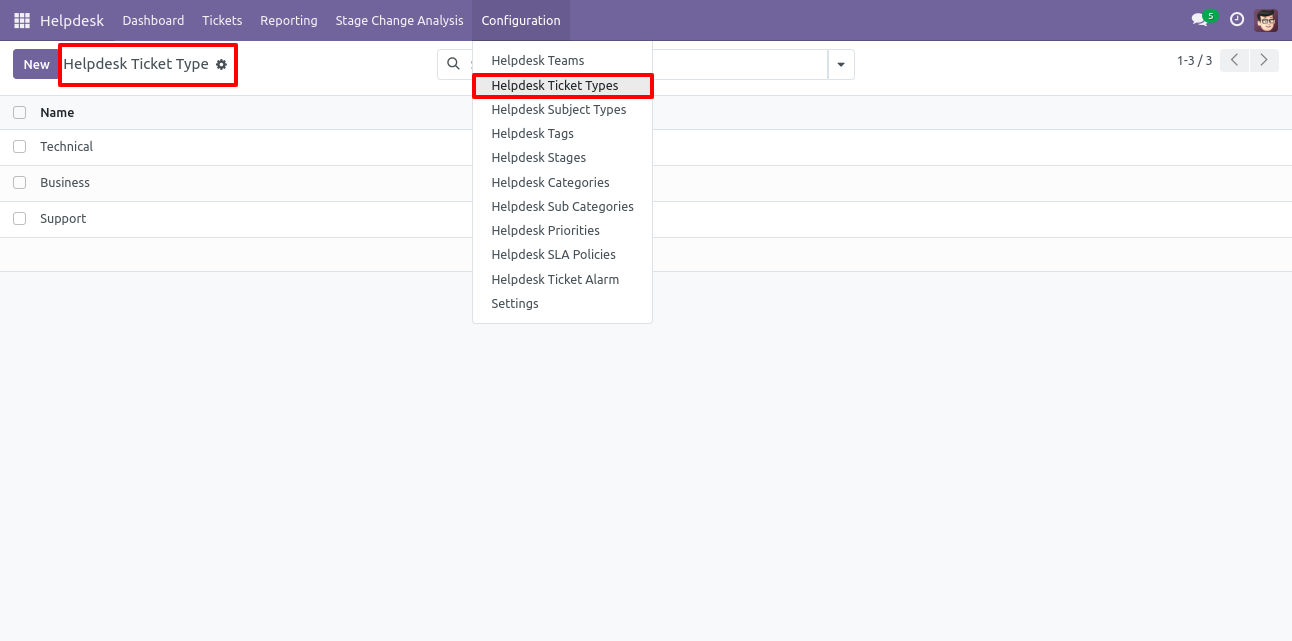Viewport: 1292px width, 641px height.
Task: Select Helpdesk Sub Categories entry
Action: point(562,207)
